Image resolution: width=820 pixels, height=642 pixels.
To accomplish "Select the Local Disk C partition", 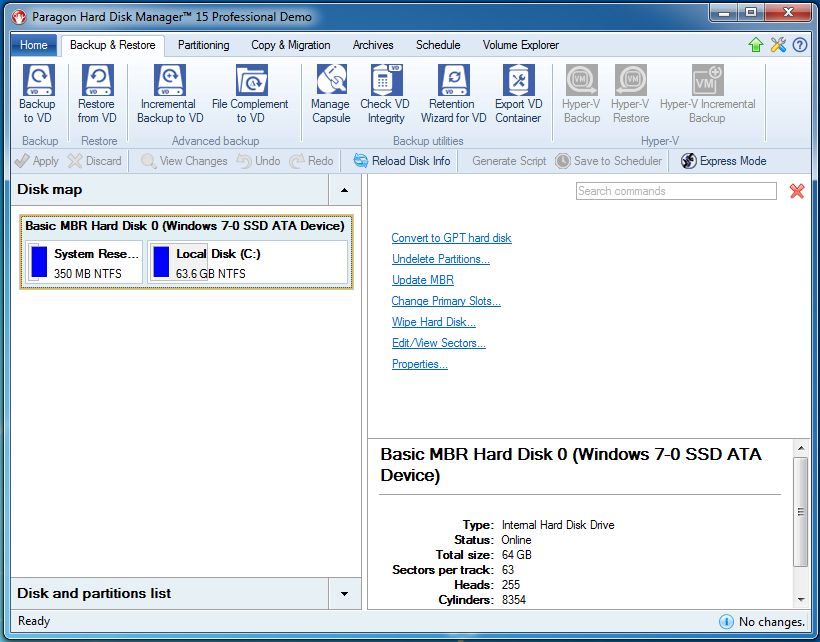I will [x=210, y=261].
